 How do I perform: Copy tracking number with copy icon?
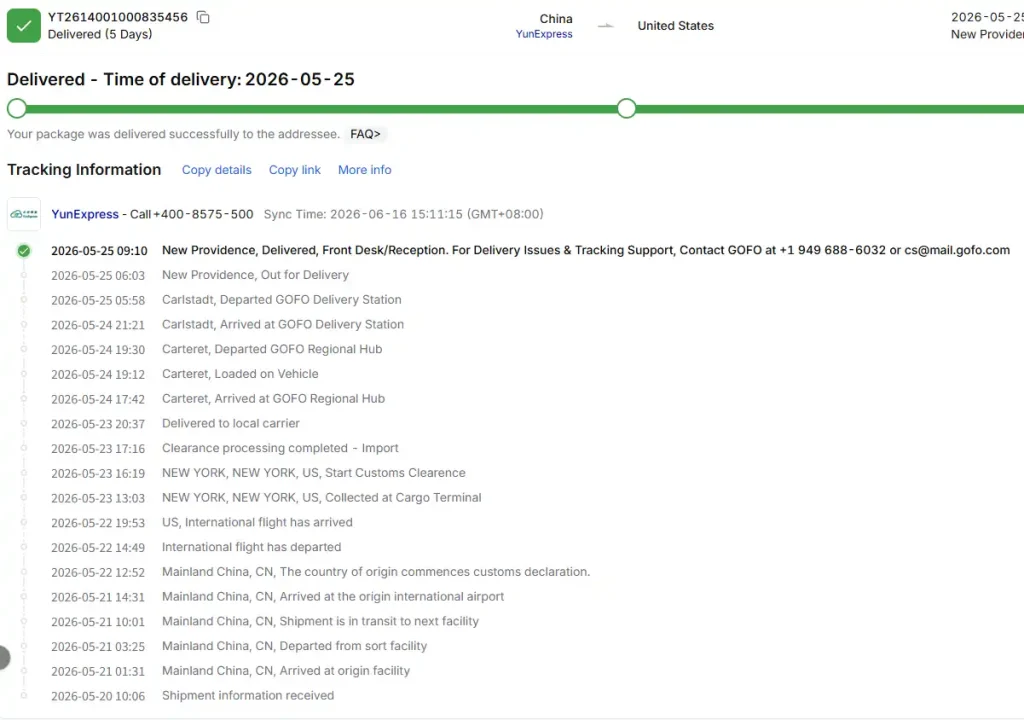(x=203, y=17)
